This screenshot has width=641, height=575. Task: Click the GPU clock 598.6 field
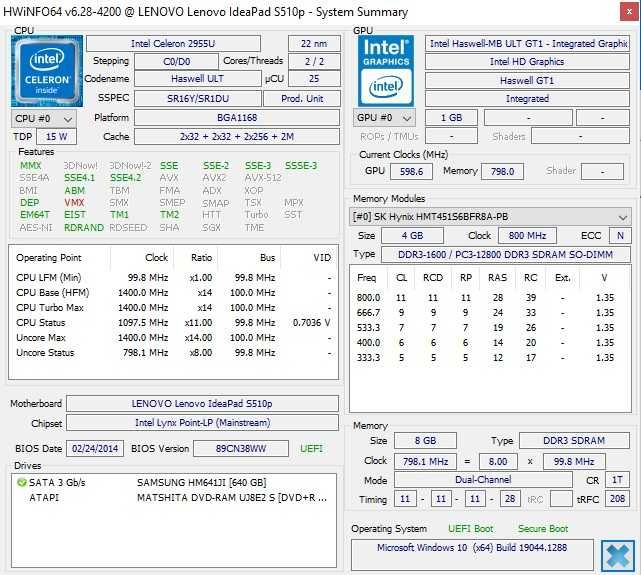411,171
